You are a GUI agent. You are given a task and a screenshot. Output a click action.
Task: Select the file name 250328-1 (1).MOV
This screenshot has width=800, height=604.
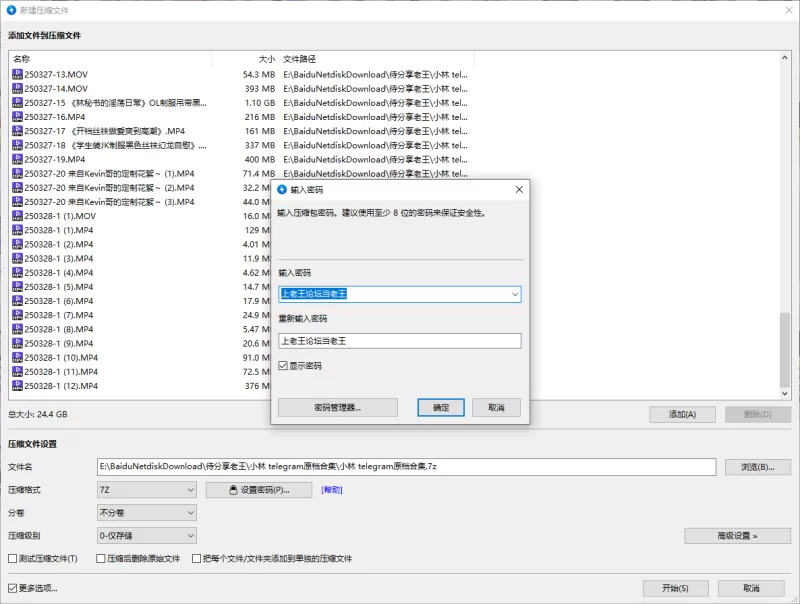(x=60, y=216)
